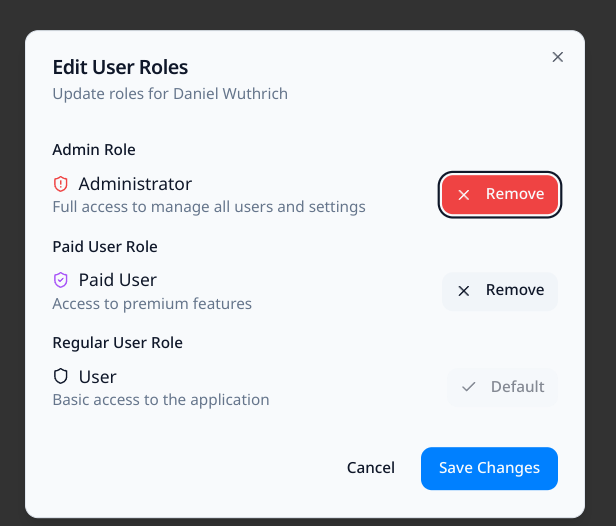Cancel editing user roles
The image size is (616, 526).
coord(371,468)
